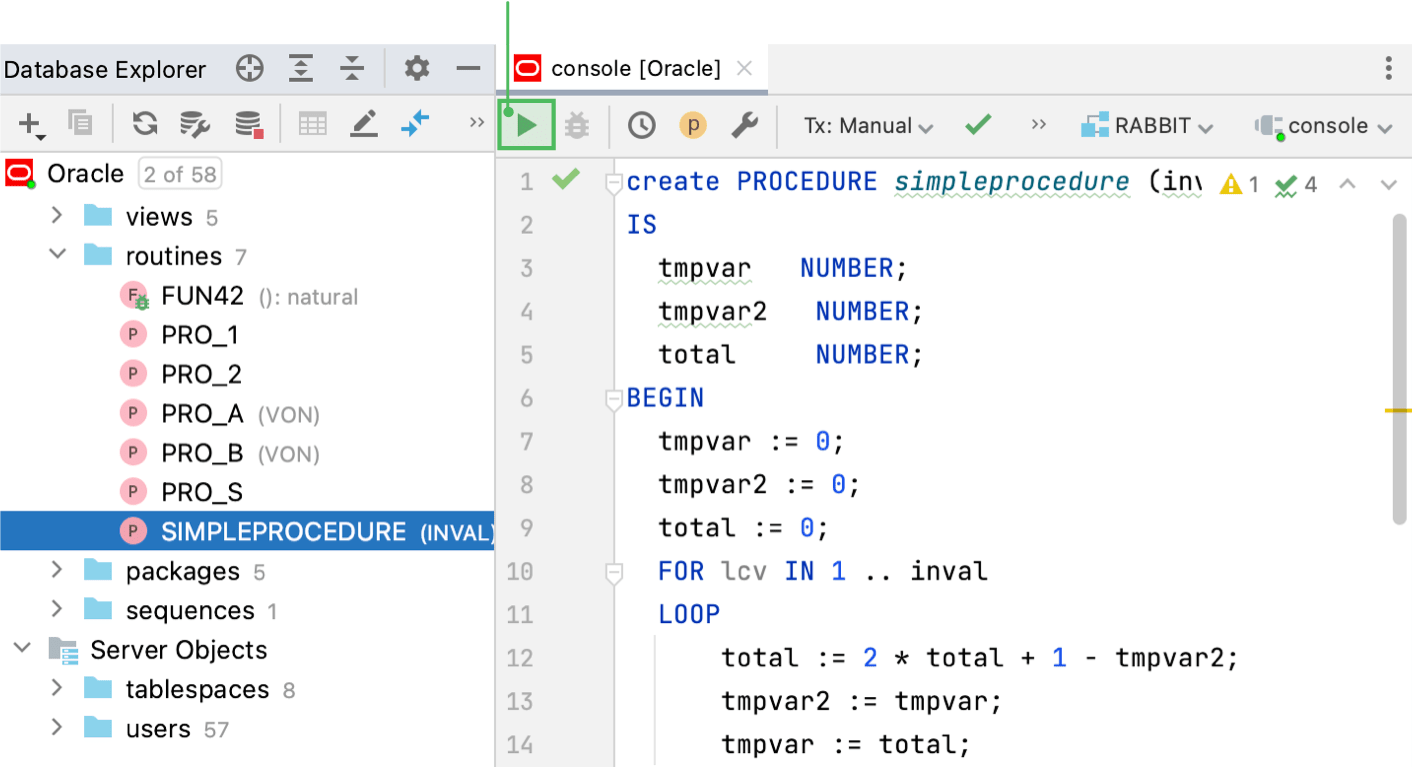This screenshot has width=1412, height=767.
Task: Go to previous highlighted error arrow
Action: (1348, 184)
